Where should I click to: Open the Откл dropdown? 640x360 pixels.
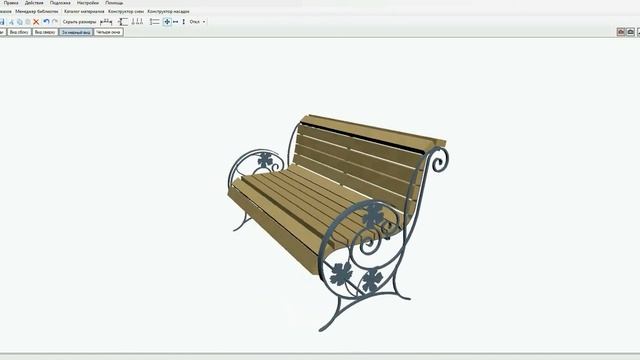[x=198, y=22]
